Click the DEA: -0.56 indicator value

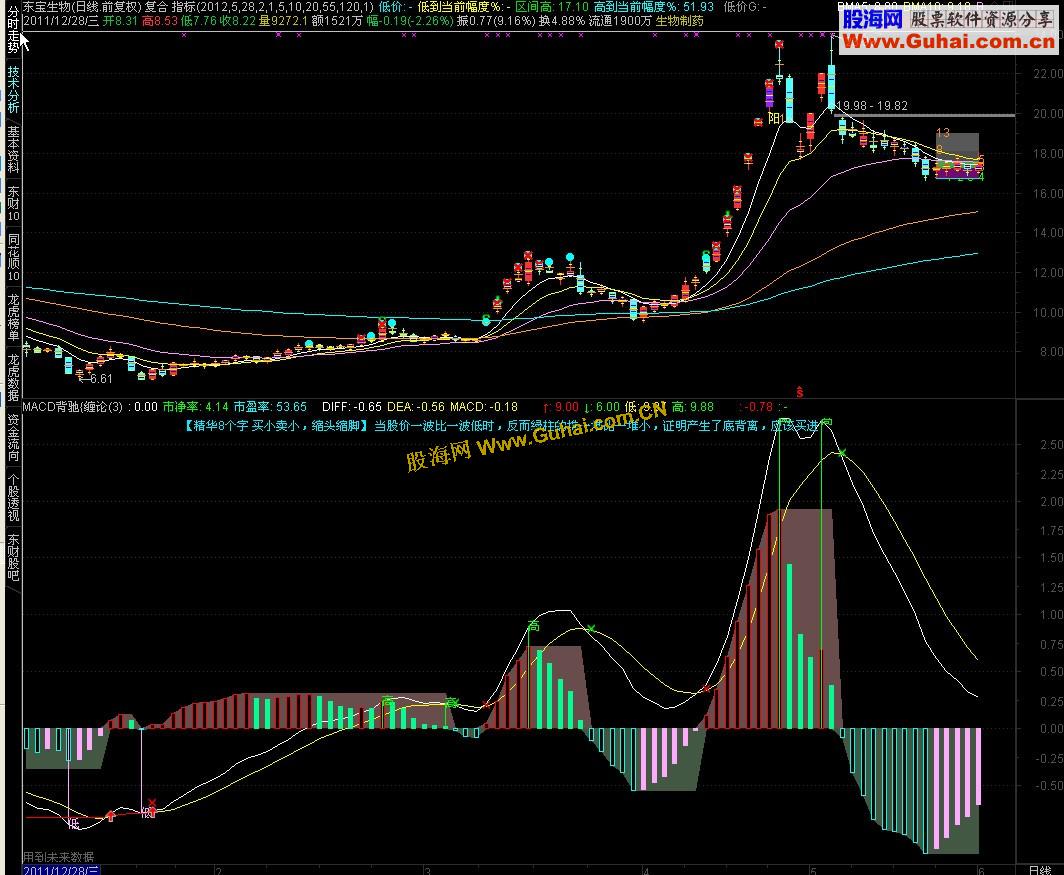click(417, 407)
